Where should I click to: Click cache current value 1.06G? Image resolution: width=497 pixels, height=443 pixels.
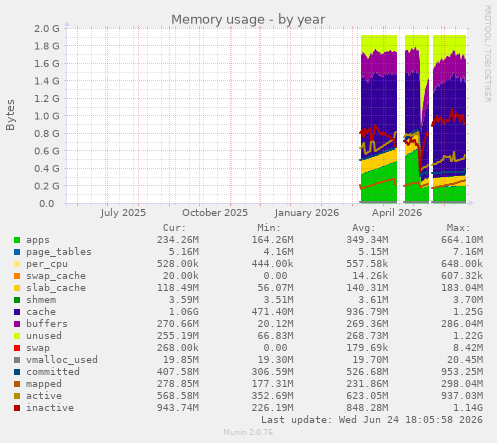point(184,312)
